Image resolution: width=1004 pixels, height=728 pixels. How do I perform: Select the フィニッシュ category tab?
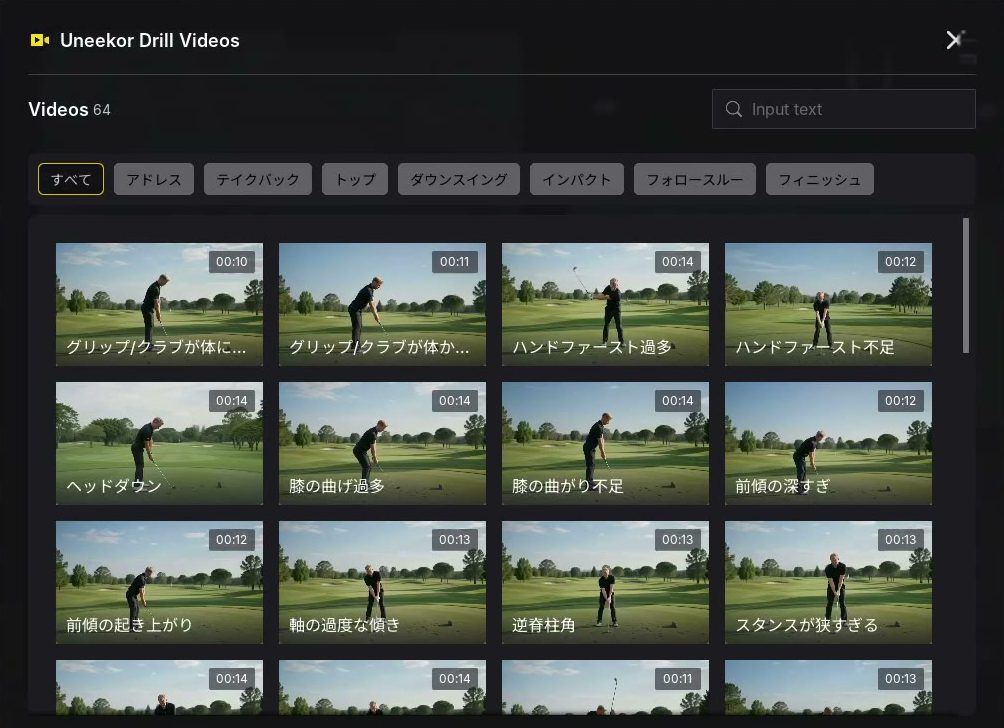[x=820, y=179]
